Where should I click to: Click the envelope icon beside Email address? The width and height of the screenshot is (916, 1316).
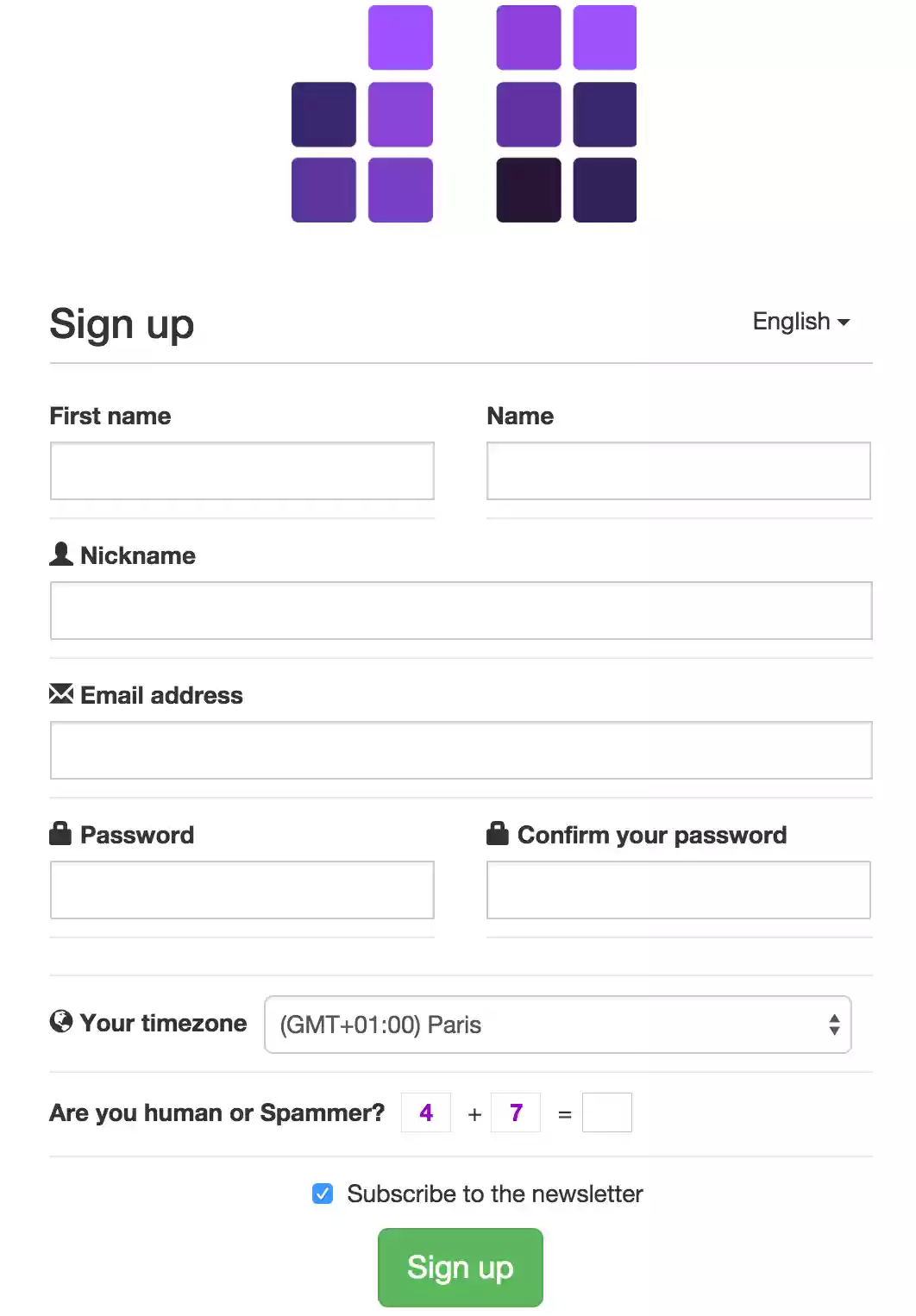point(60,694)
